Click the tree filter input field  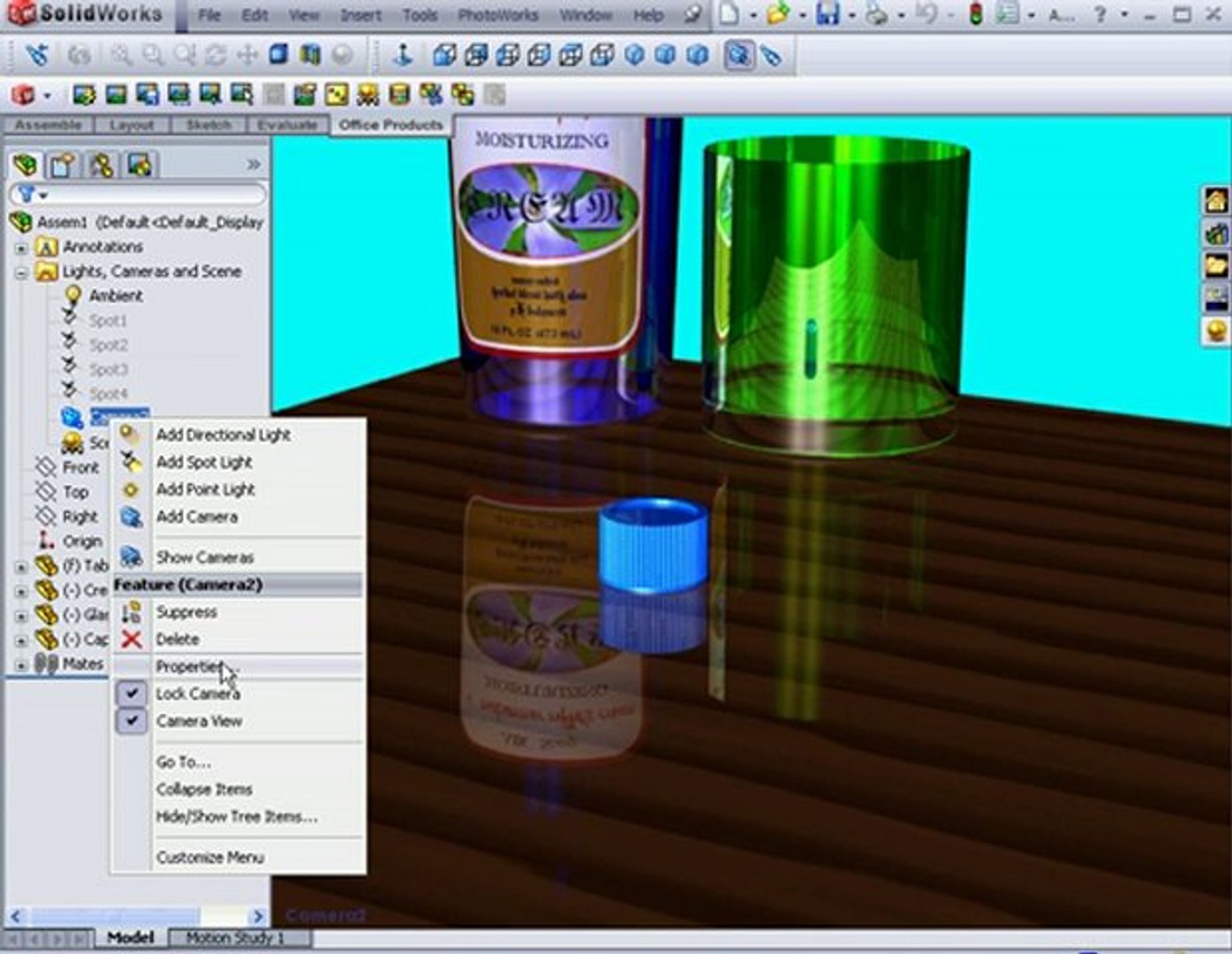[137, 194]
